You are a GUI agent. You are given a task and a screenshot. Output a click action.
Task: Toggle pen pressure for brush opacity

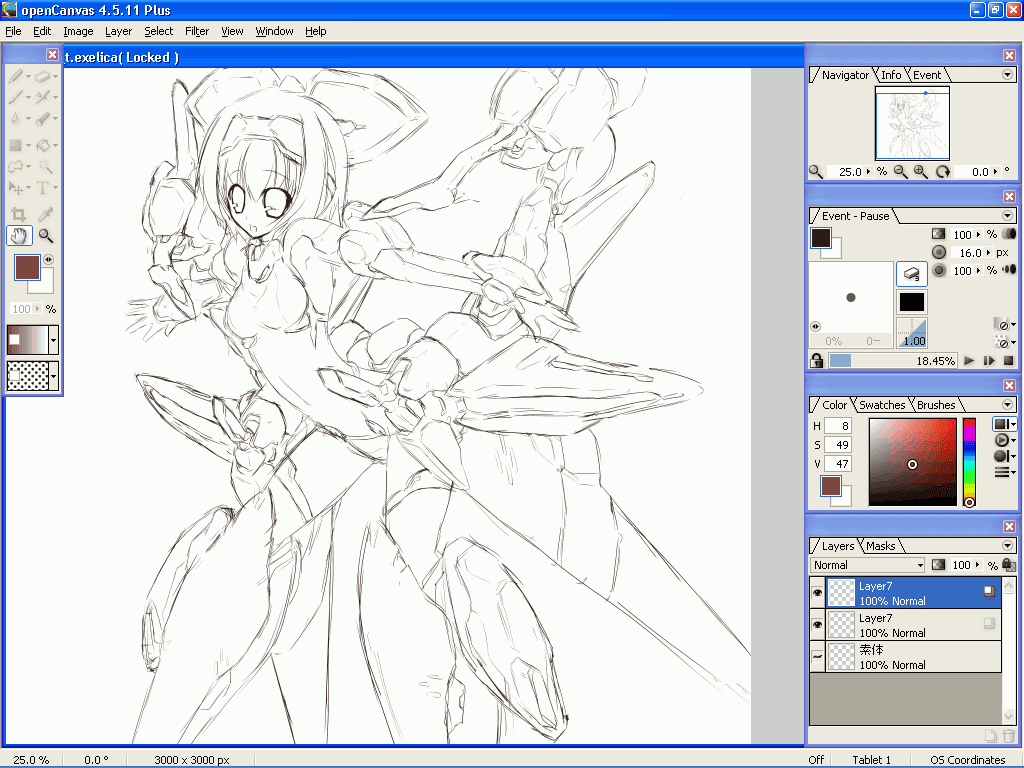pos(1009,234)
